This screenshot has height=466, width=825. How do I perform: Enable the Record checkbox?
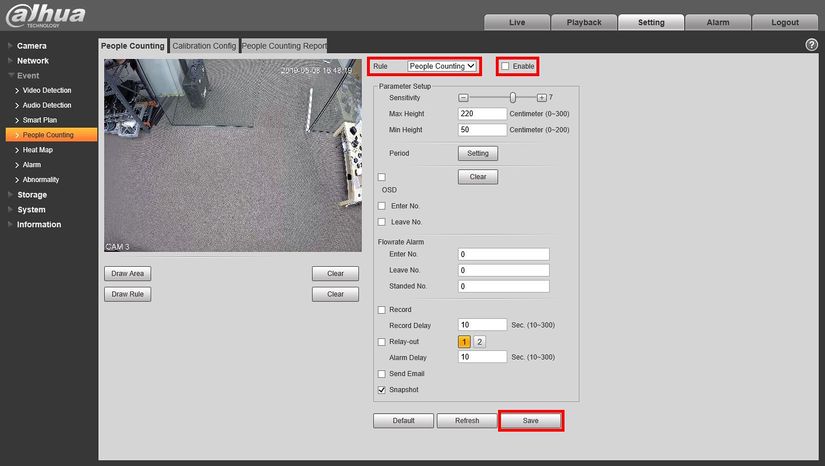pos(381,310)
